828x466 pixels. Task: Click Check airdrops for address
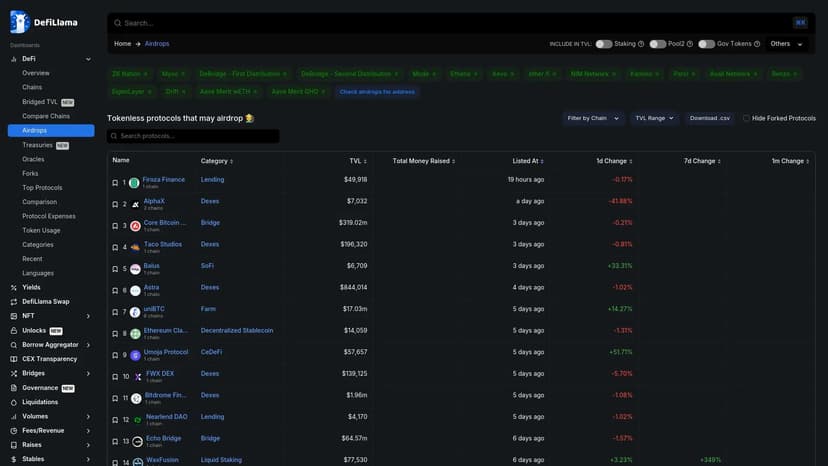[377, 92]
